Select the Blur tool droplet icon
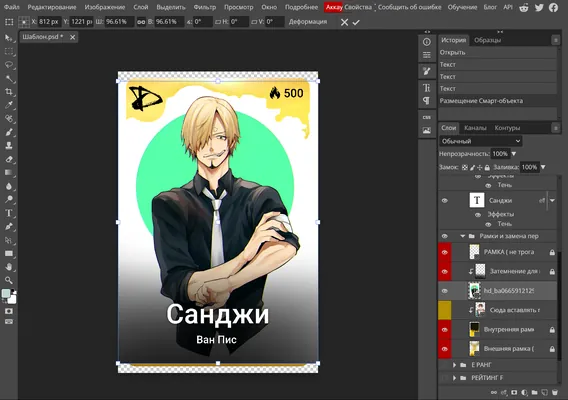The height and width of the screenshot is (400, 568). pos(9,186)
